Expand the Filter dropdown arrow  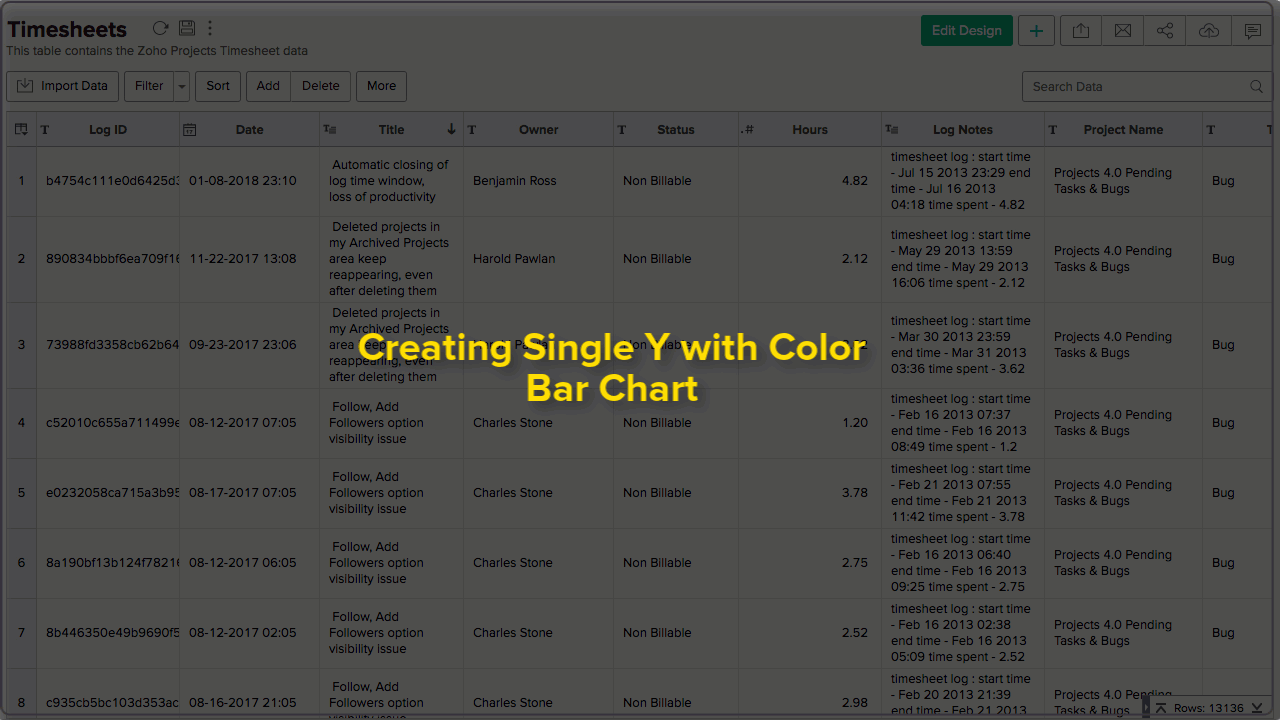pos(182,87)
